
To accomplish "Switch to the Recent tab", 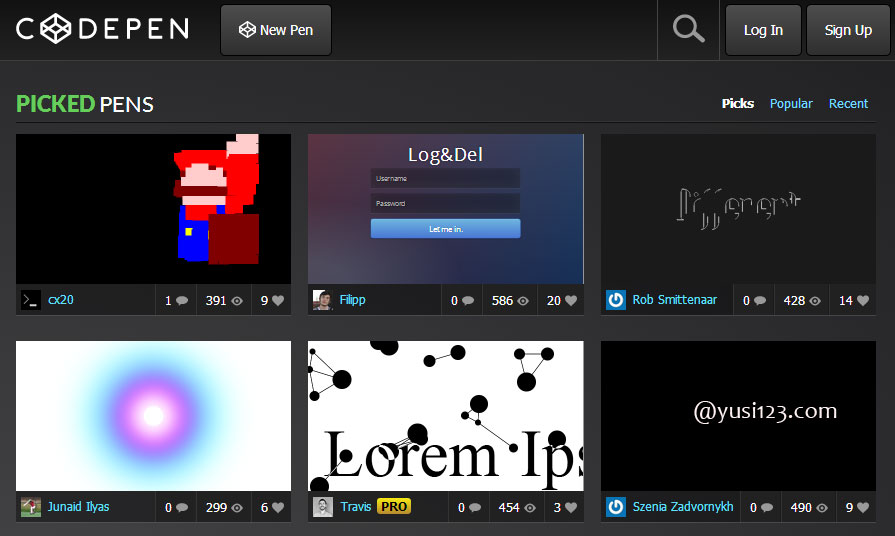I will [848, 103].
